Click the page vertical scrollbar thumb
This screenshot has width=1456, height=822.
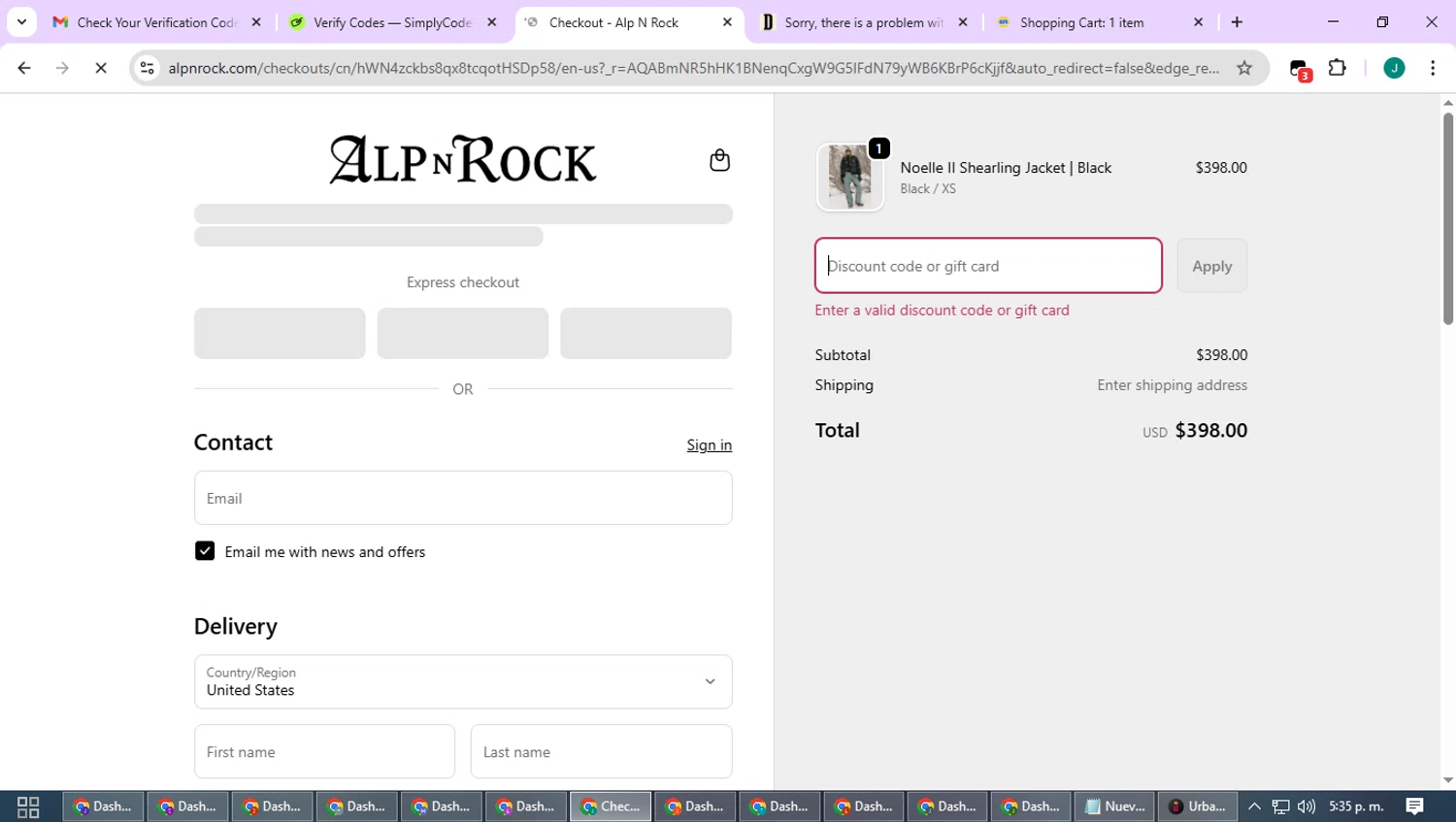tap(1448, 218)
